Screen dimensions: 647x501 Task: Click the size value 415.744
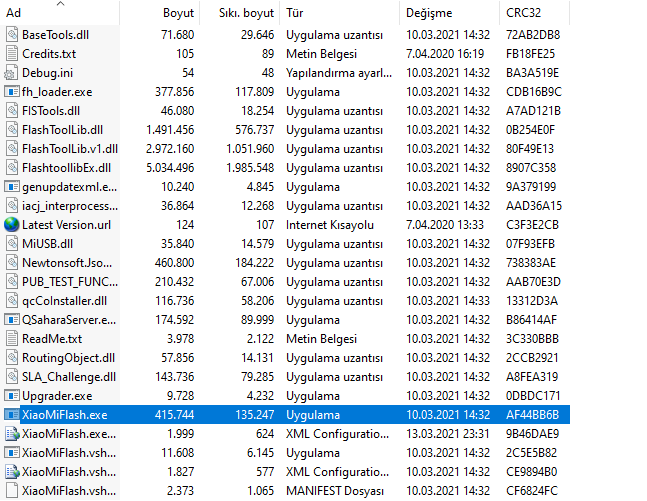[175, 415]
